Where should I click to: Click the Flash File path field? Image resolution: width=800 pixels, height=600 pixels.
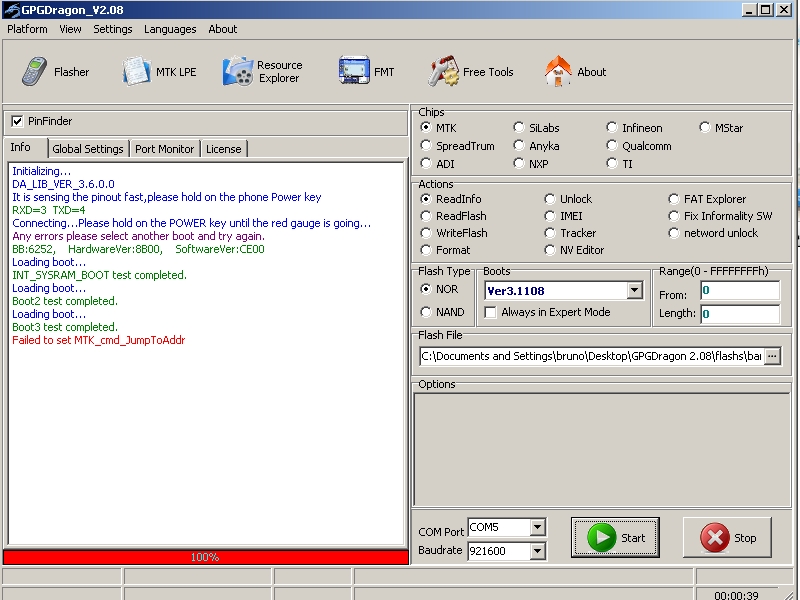(x=592, y=356)
